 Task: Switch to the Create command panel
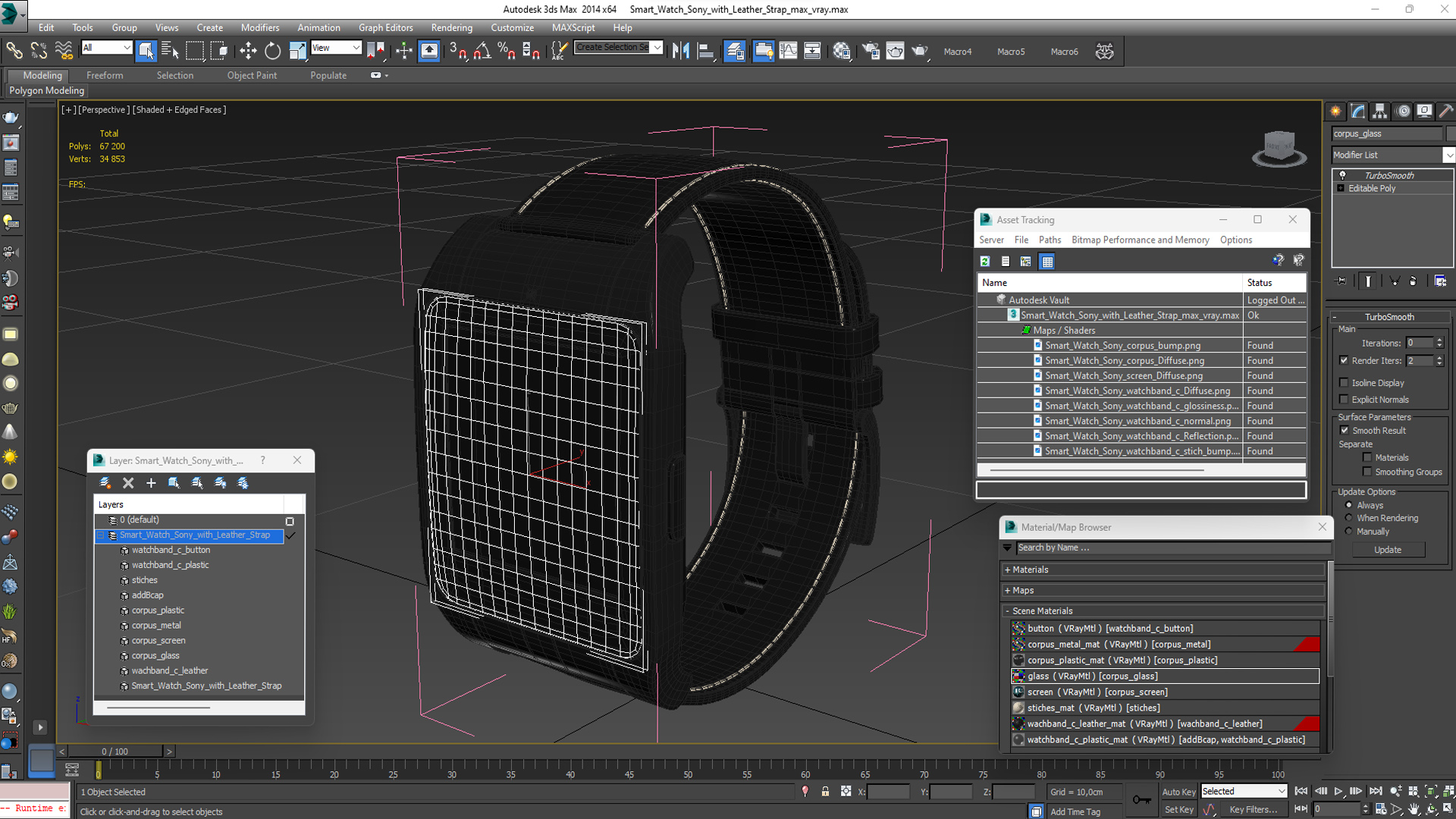click(x=1335, y=111)
